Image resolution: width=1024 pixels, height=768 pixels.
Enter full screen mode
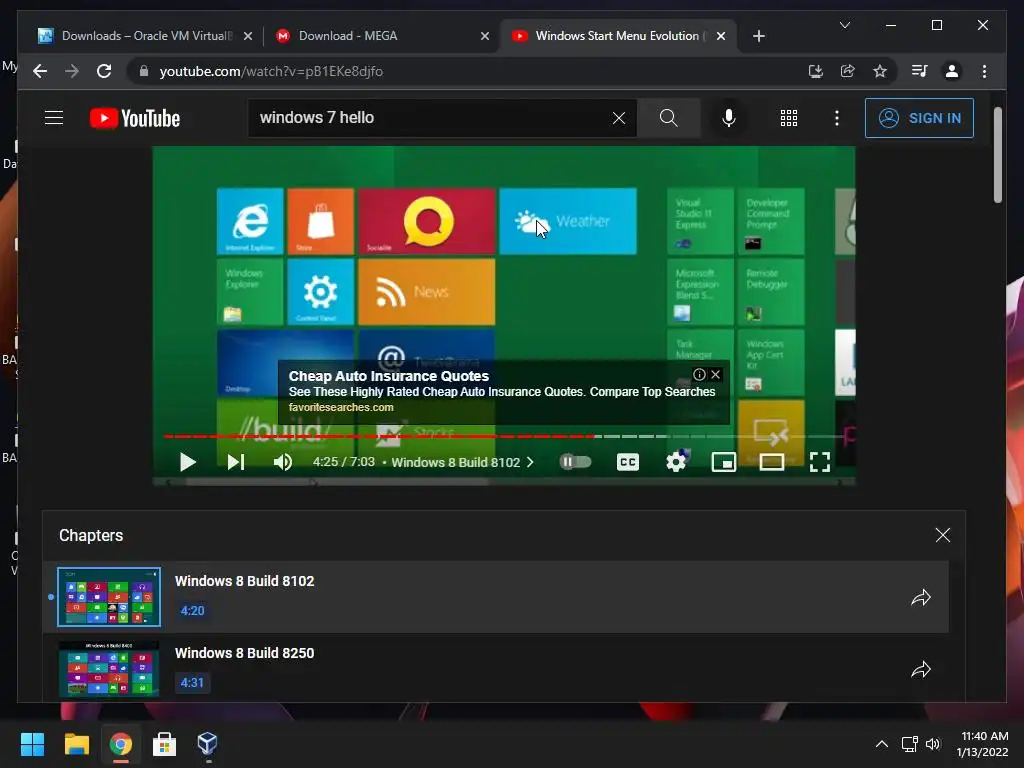tap(820, 462)
